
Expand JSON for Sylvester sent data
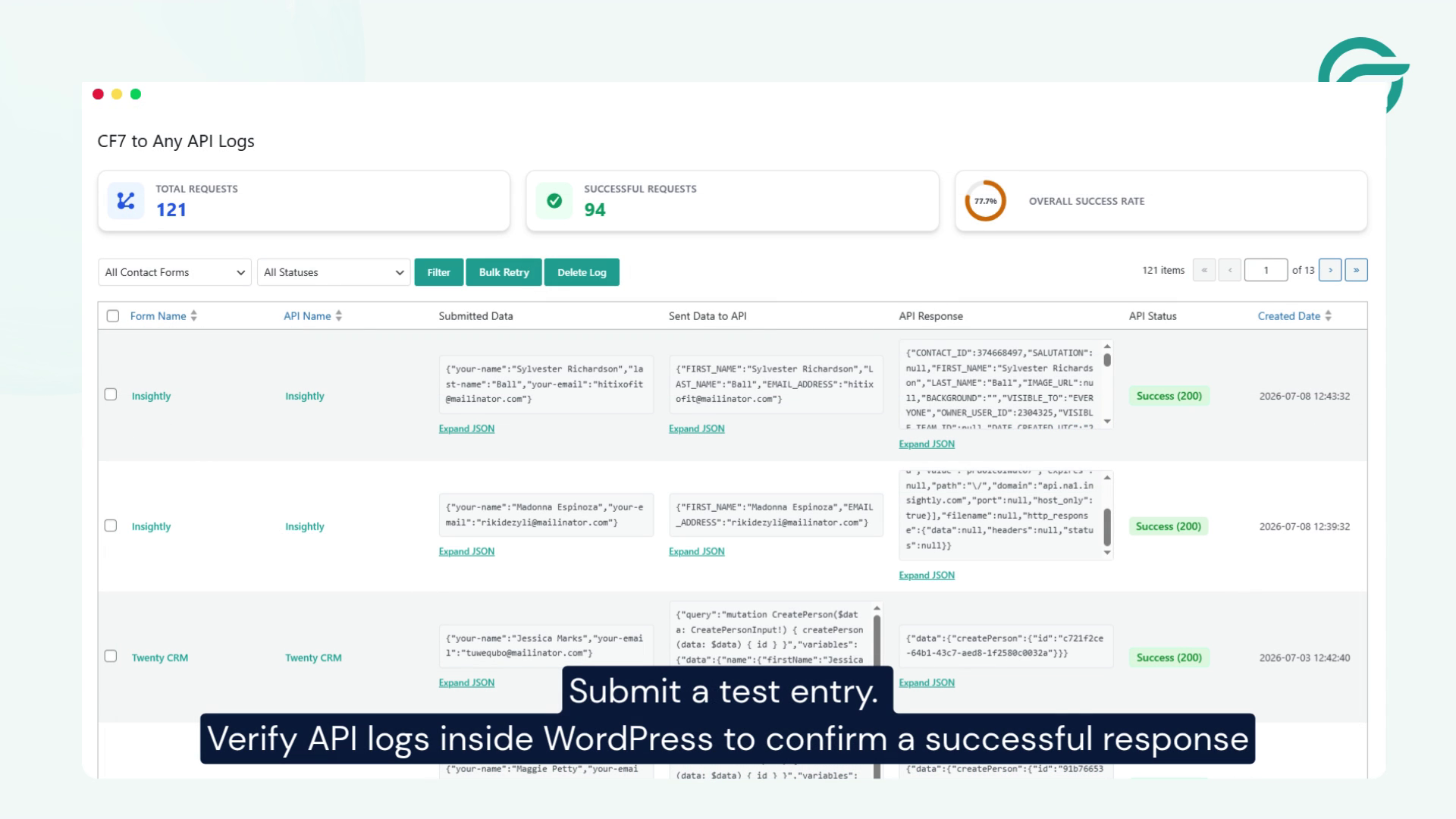[696, 428]
